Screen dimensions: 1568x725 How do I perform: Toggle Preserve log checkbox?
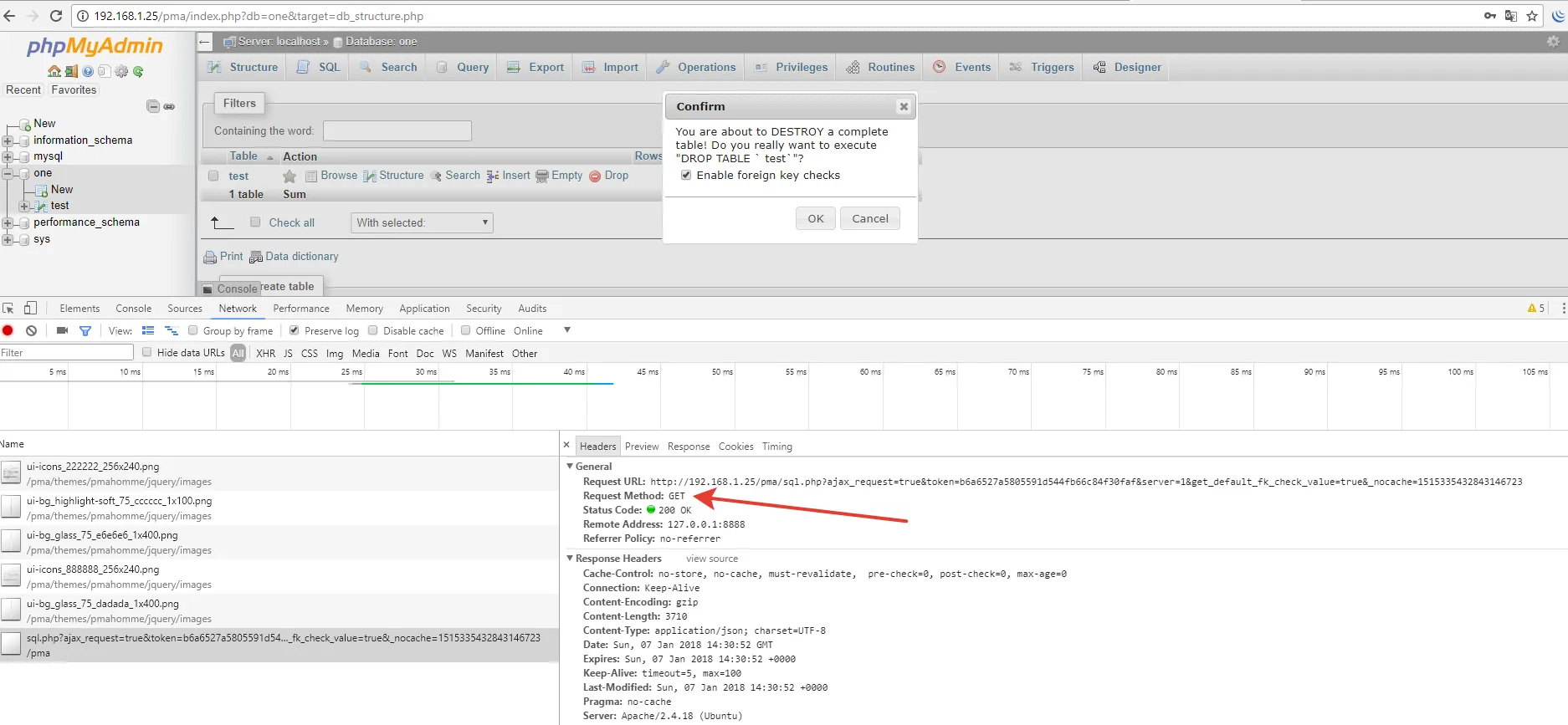coord(294,330)
